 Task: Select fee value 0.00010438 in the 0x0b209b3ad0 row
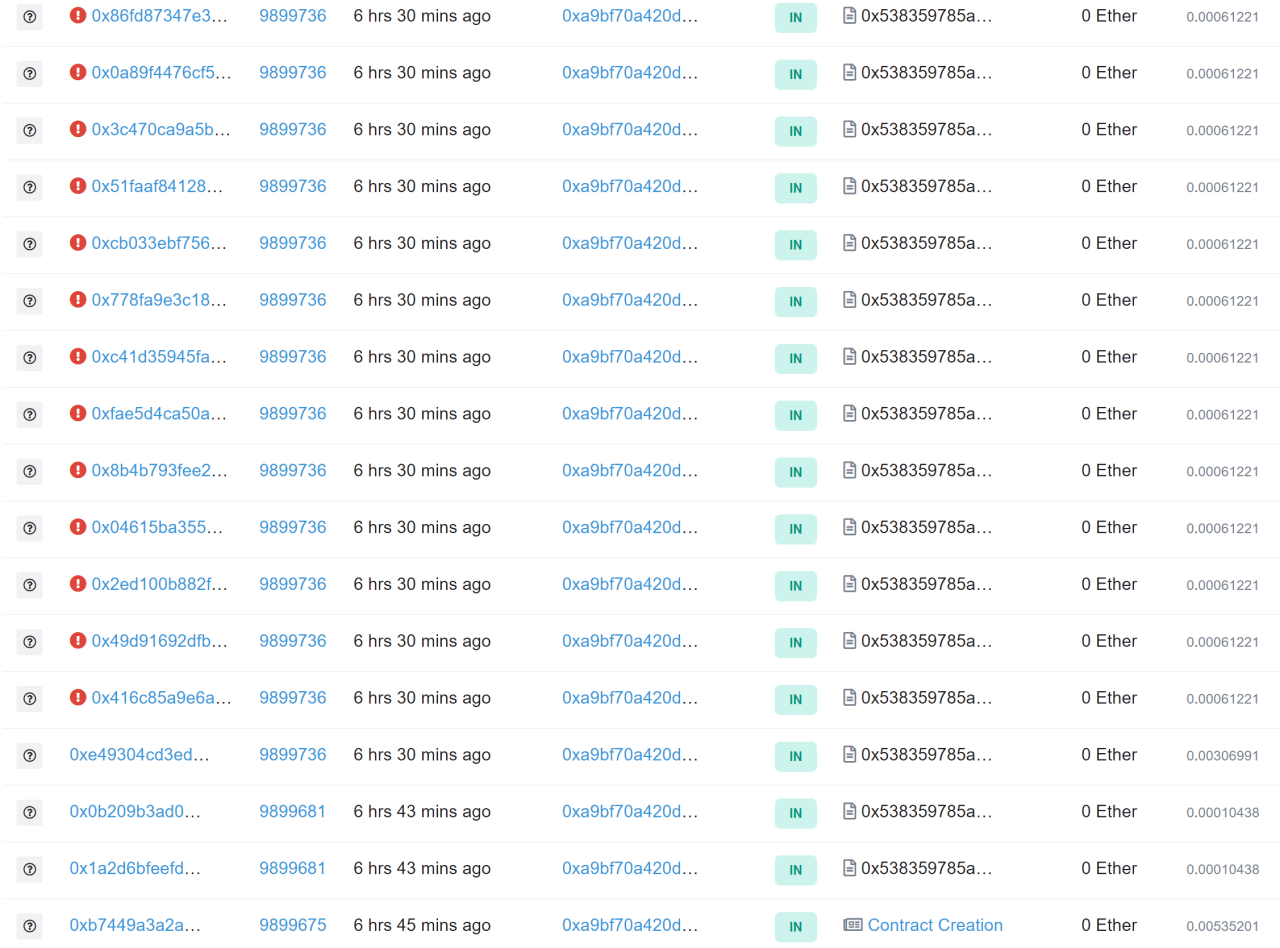1222,813
